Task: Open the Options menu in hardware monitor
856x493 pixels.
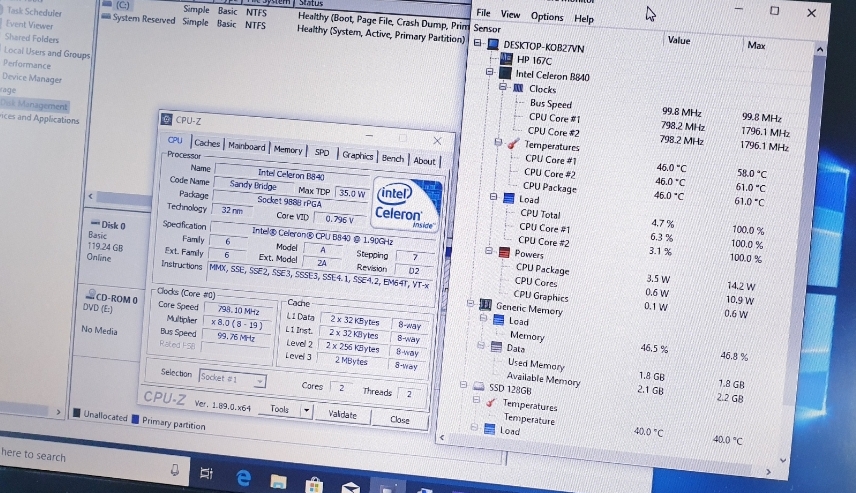Action: coord(547,16)
